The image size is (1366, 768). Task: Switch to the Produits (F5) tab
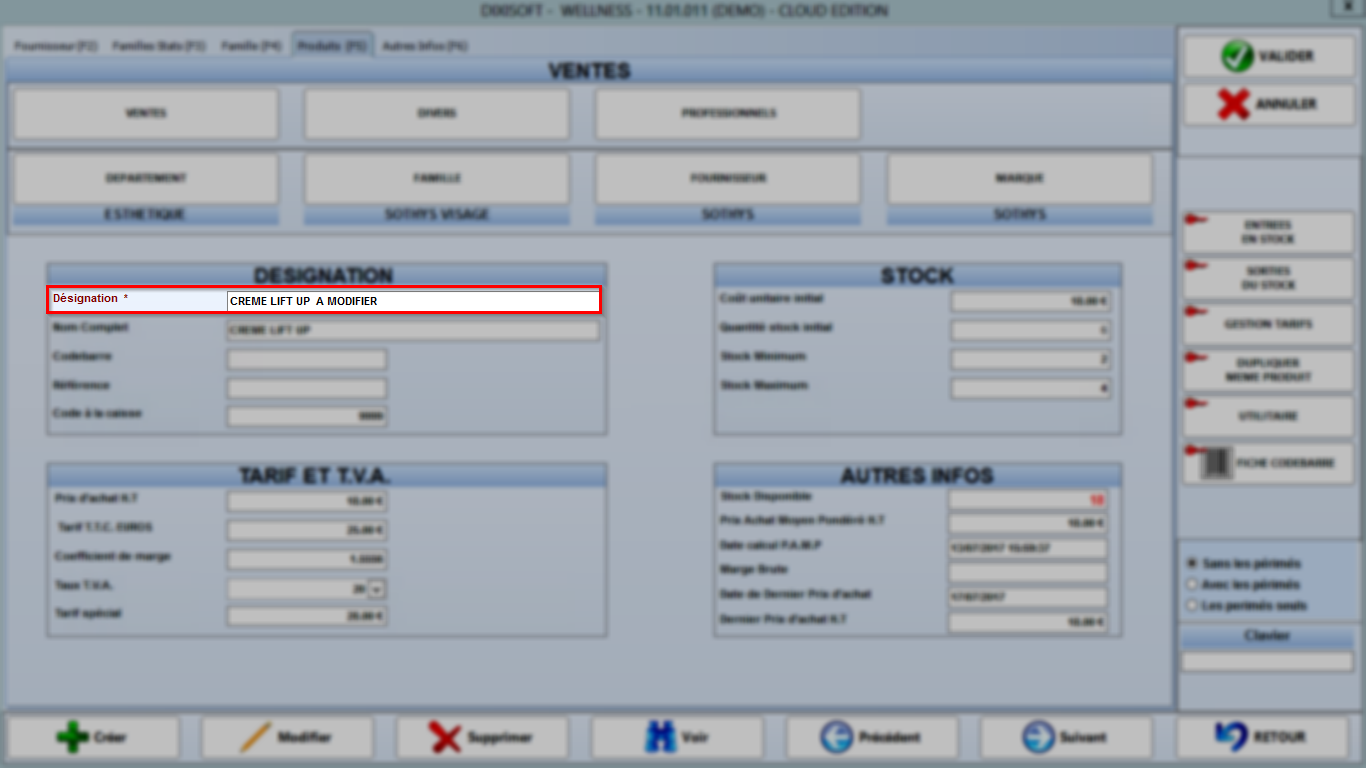pos(332,45)
